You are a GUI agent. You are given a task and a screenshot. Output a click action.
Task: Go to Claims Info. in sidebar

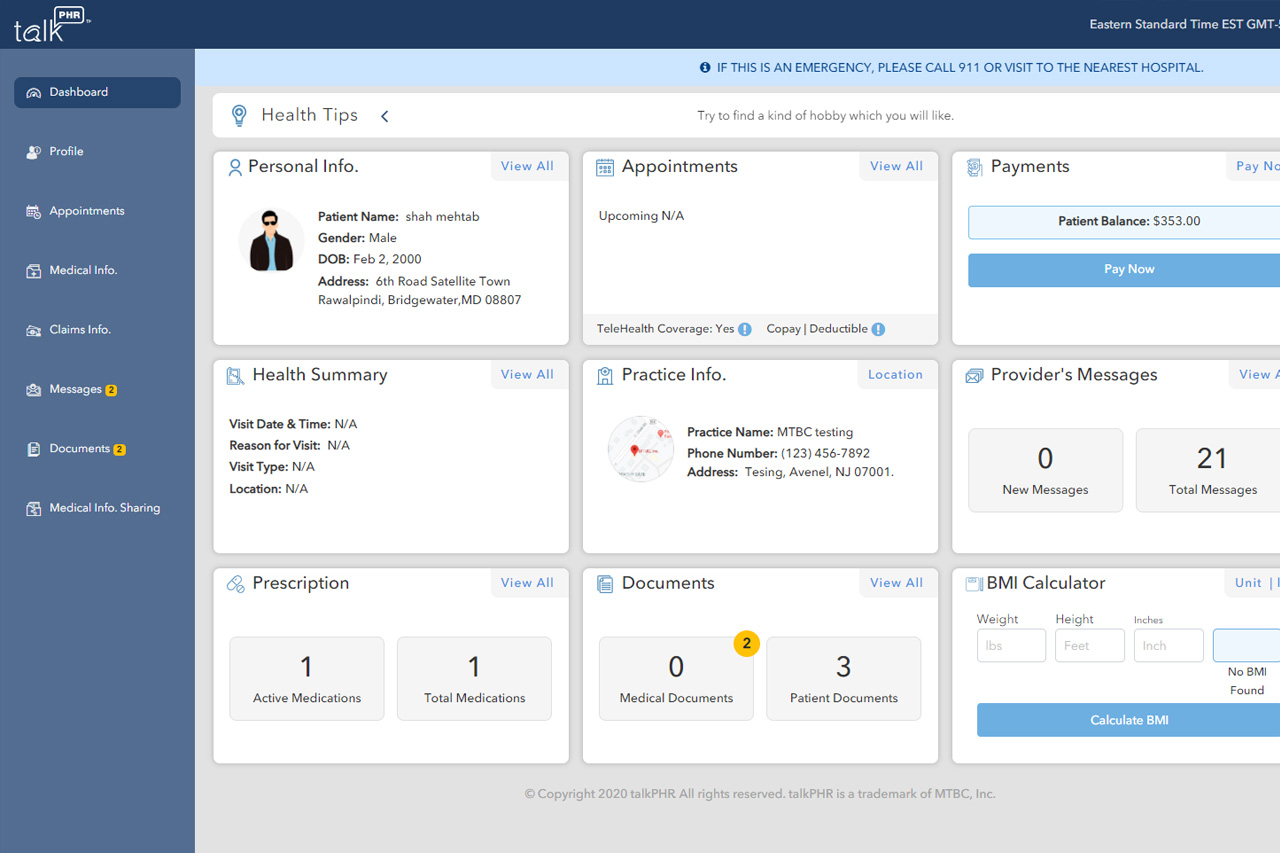coord(80,330)
